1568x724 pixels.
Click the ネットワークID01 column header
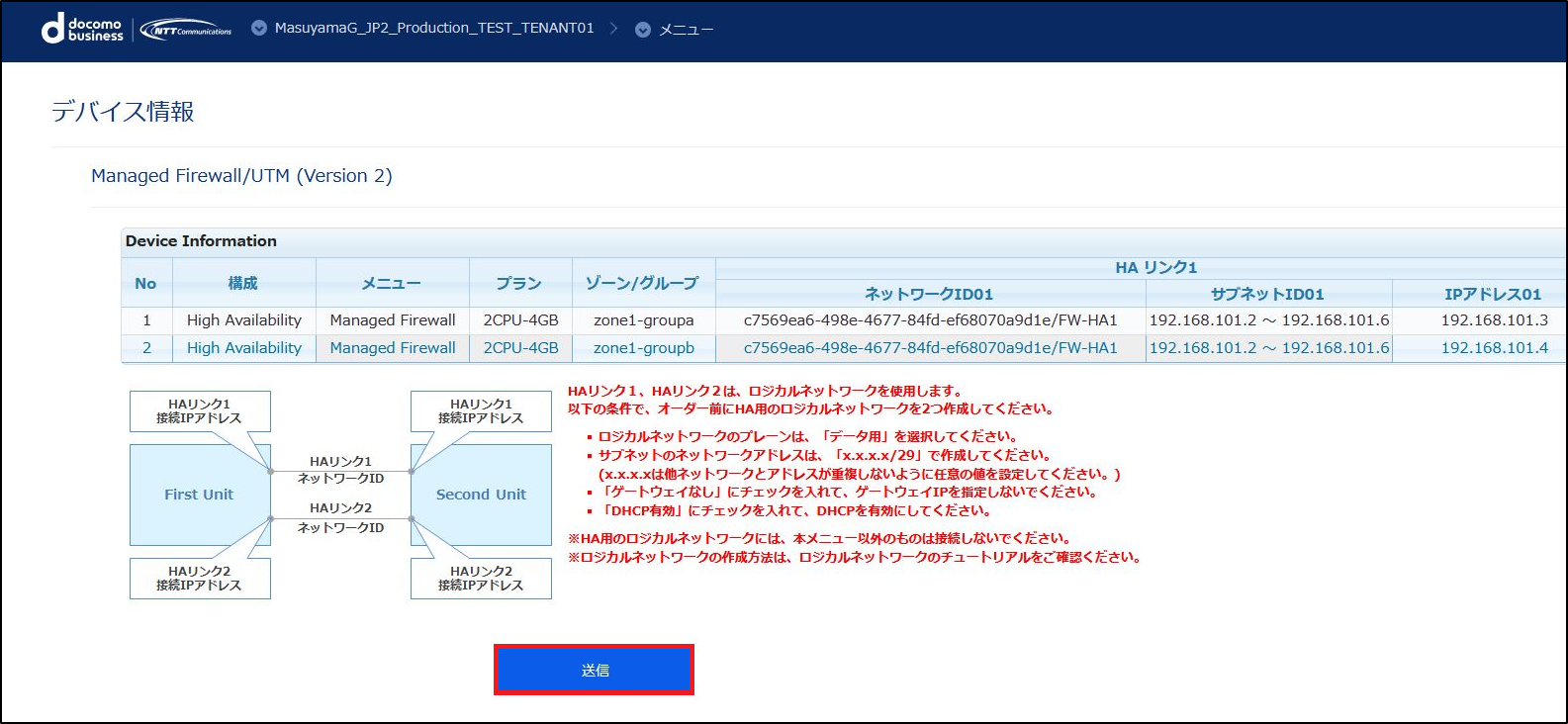[x=929, y=294]
